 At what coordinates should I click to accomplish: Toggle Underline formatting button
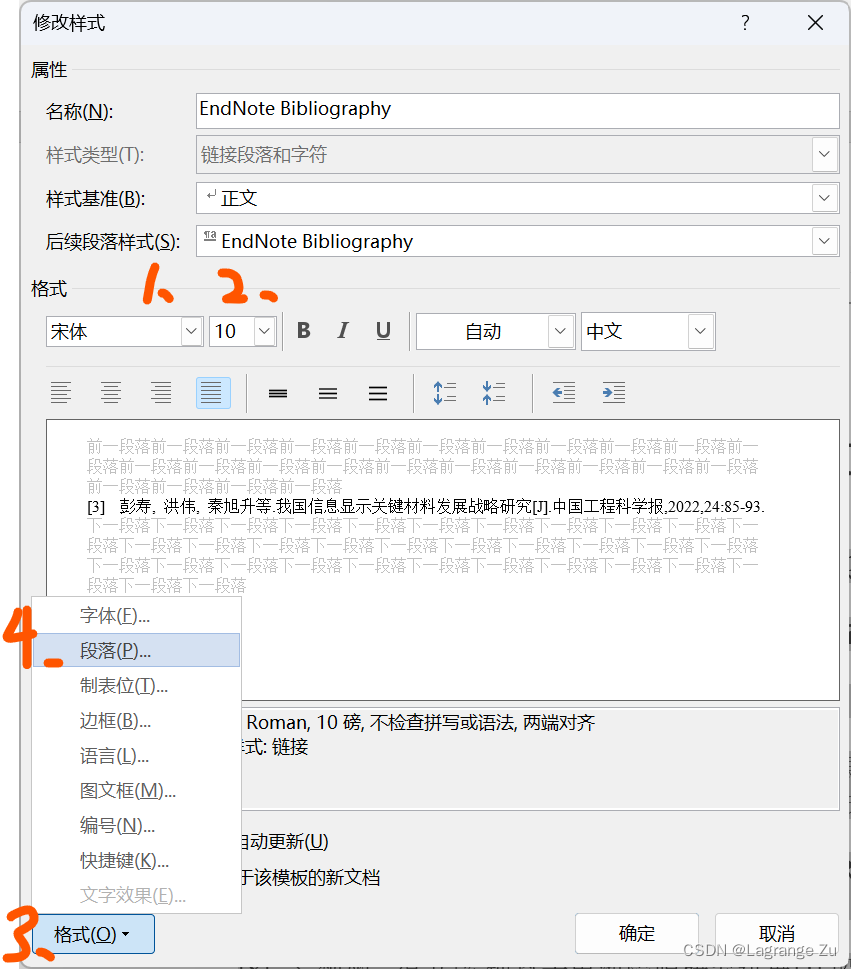click(x=383, y=331)
